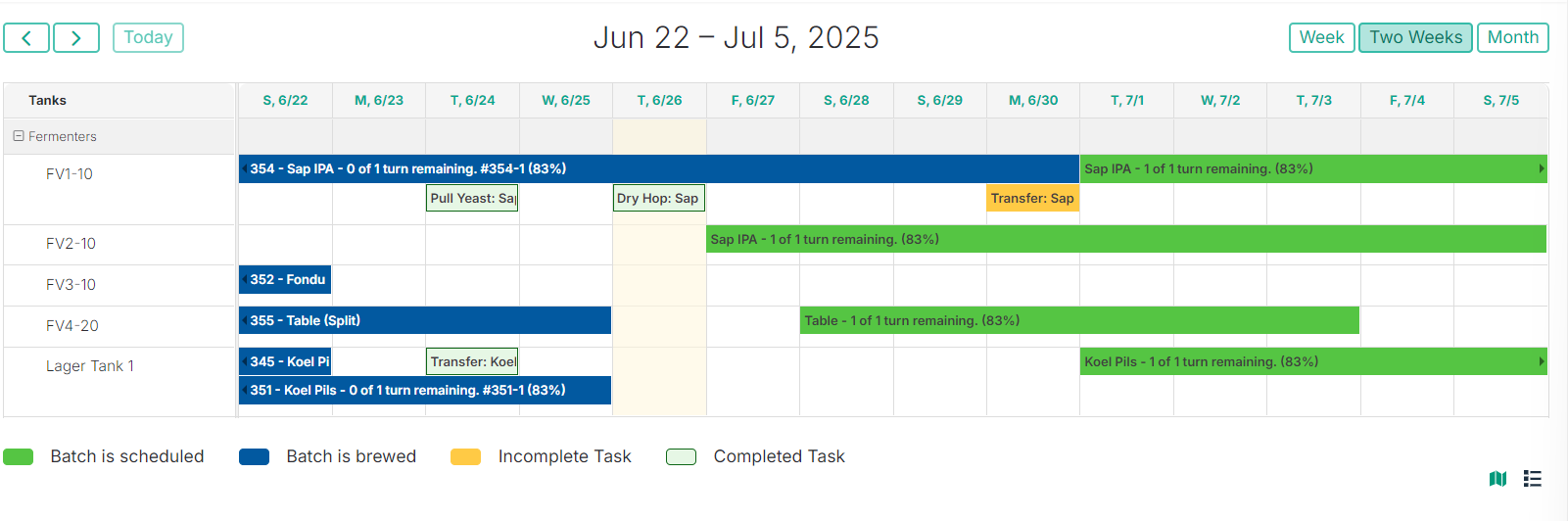Jump to Today
The height and width of the screenshot is (521, 1568).
(148, 37)
